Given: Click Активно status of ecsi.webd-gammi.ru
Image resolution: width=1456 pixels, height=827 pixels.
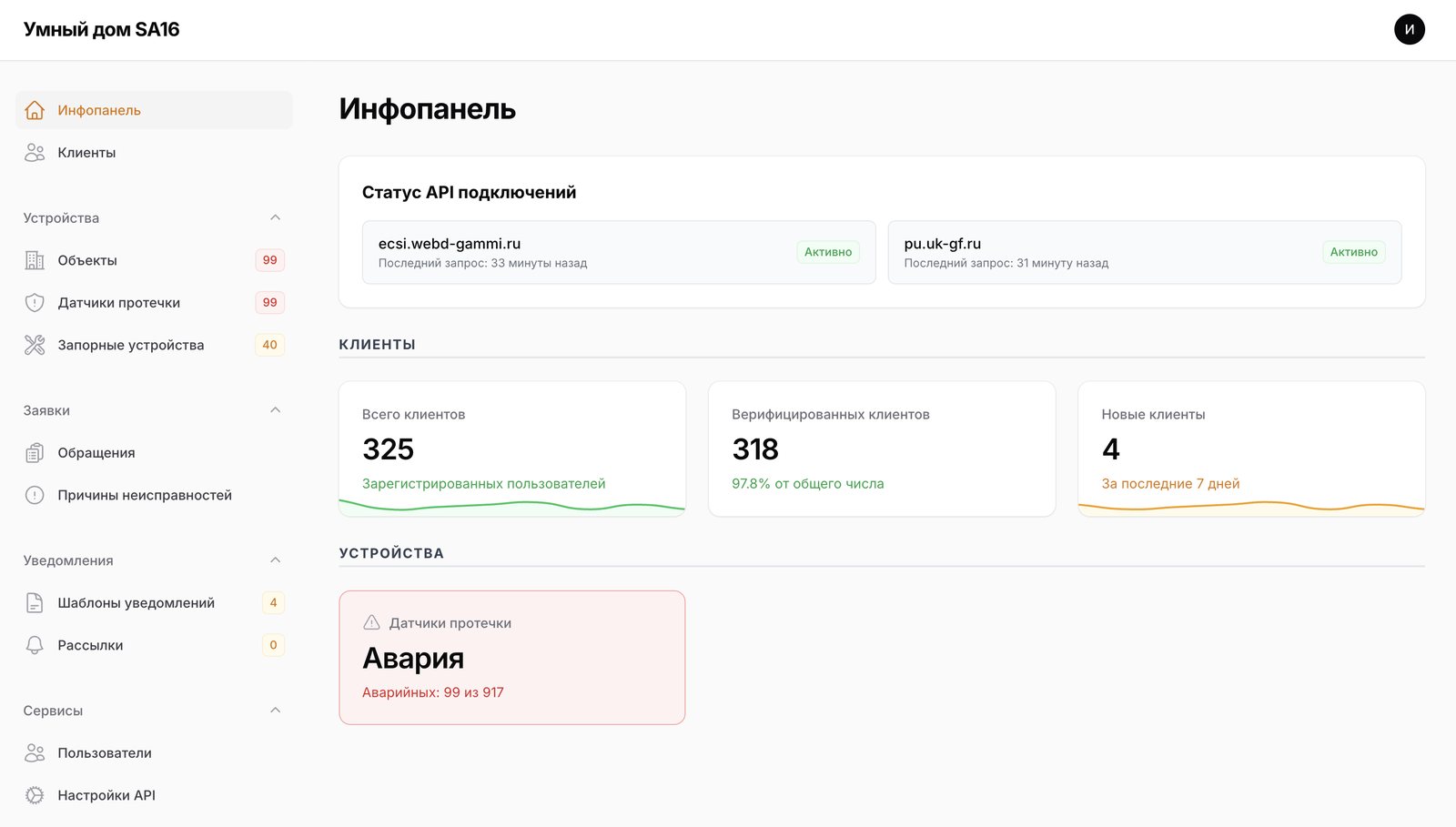Looking at the screenshot, I should coord(828,252).
